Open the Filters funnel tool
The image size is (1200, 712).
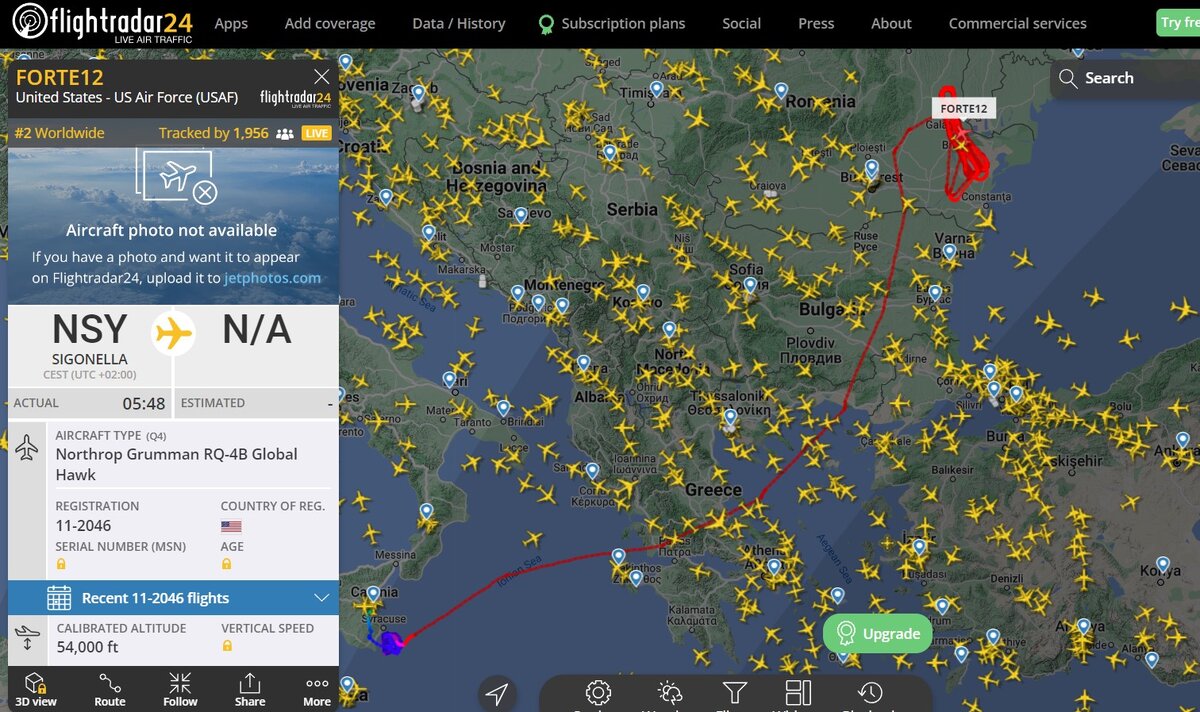(734, 693)
